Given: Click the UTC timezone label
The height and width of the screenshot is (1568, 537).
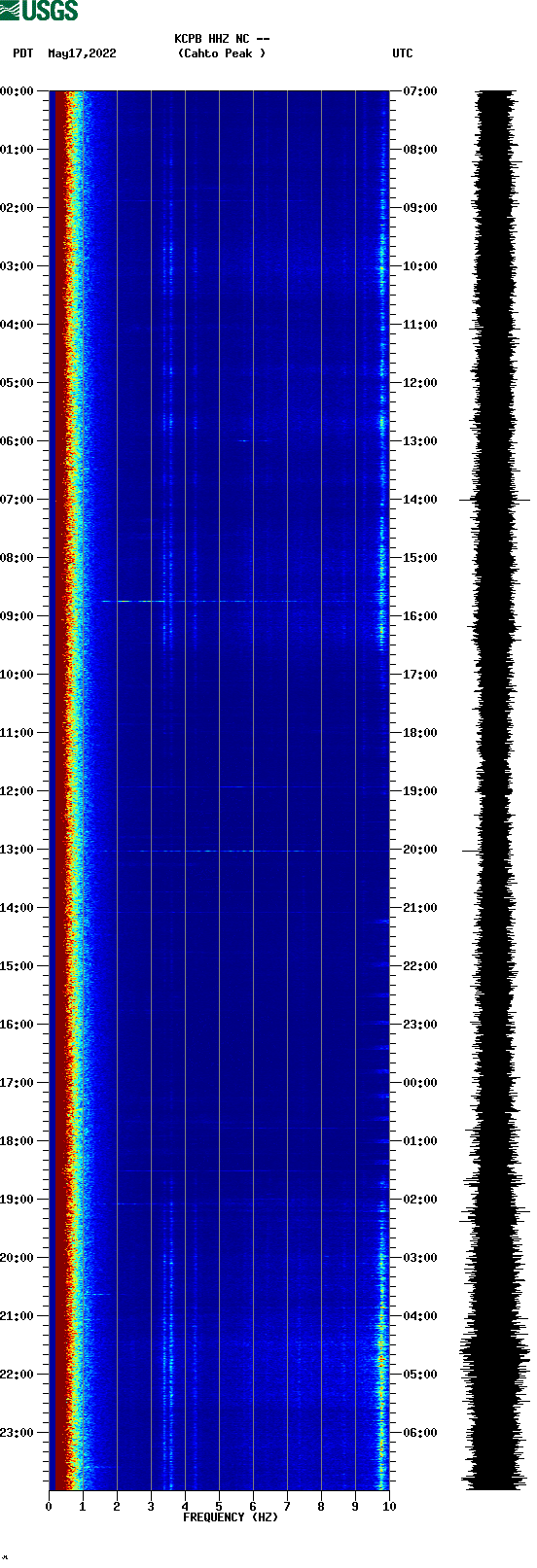Looking at the screenshot, I should 403,53.
